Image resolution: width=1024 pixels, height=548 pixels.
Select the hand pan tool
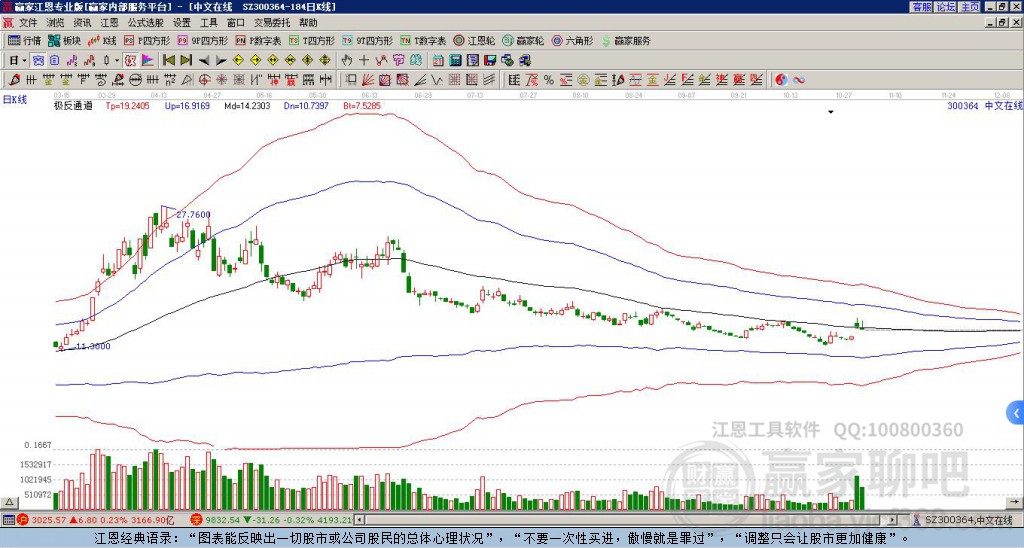tap(347, 61)
